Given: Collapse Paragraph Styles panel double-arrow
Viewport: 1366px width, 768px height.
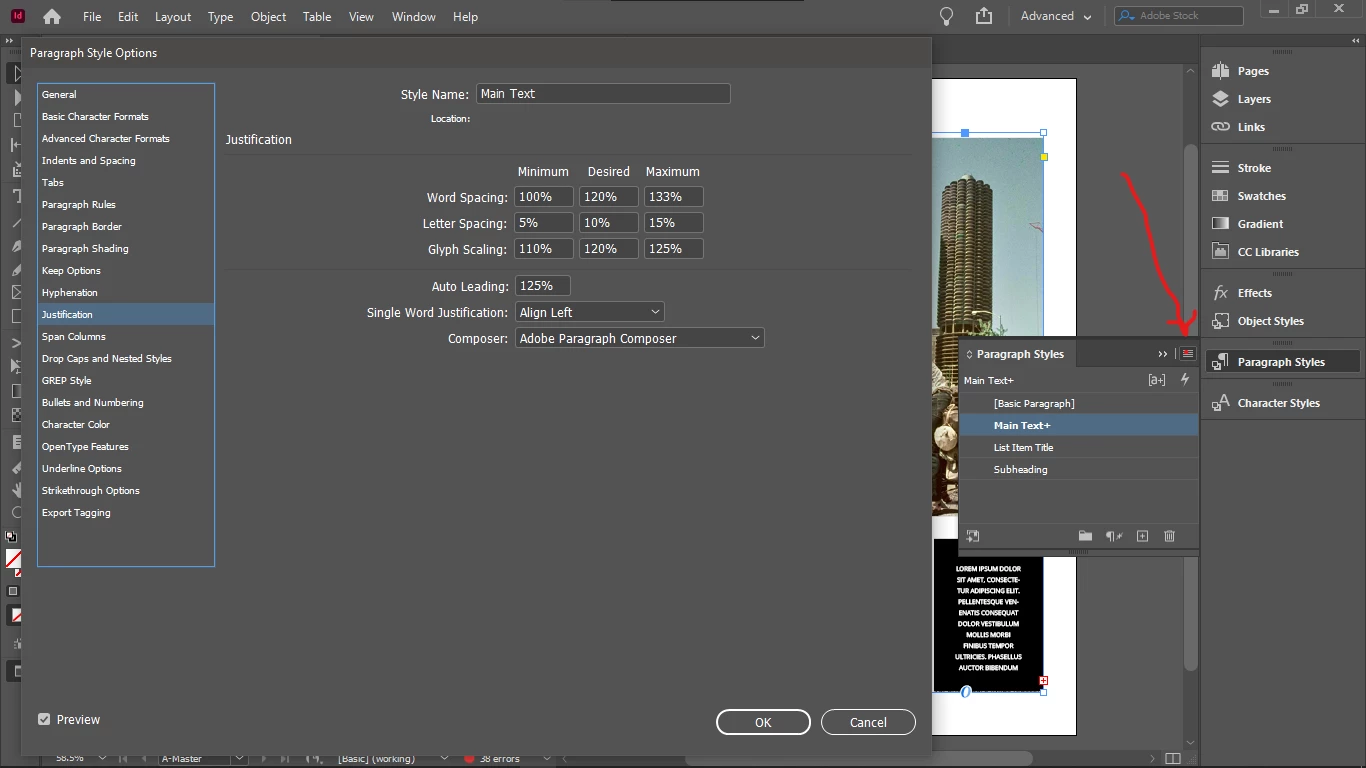Looking at the screenshot, I should 1162,354.
